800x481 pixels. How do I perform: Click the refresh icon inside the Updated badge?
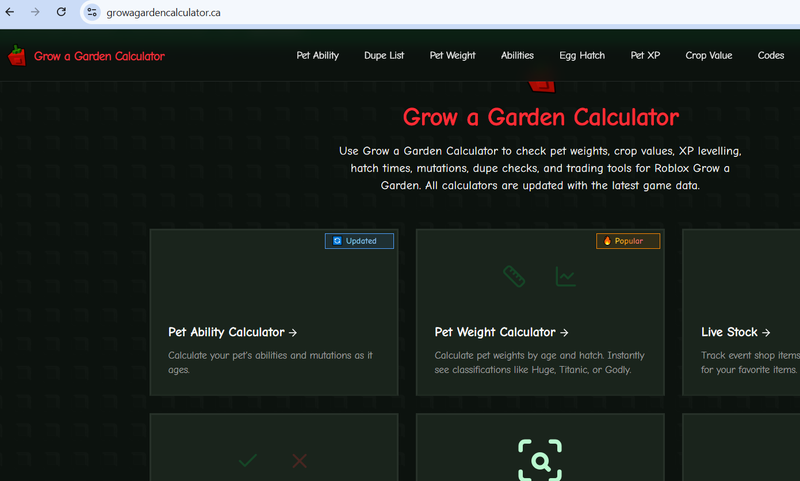pos(337,241)
